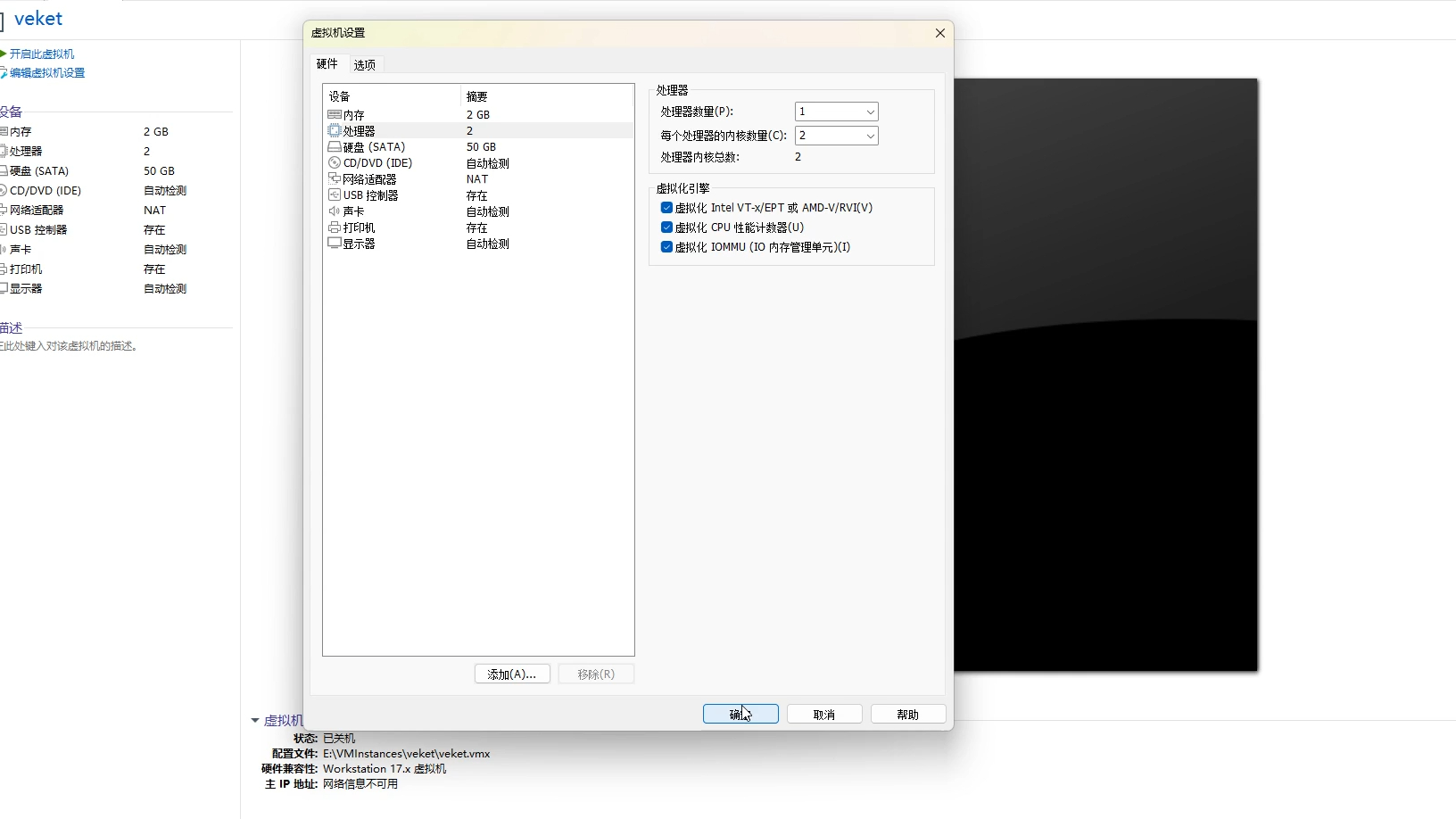Toggle 虚拟化 IOMMU checkbox
The width and height of the screenshot is (1456, 819).
point(666,246)
